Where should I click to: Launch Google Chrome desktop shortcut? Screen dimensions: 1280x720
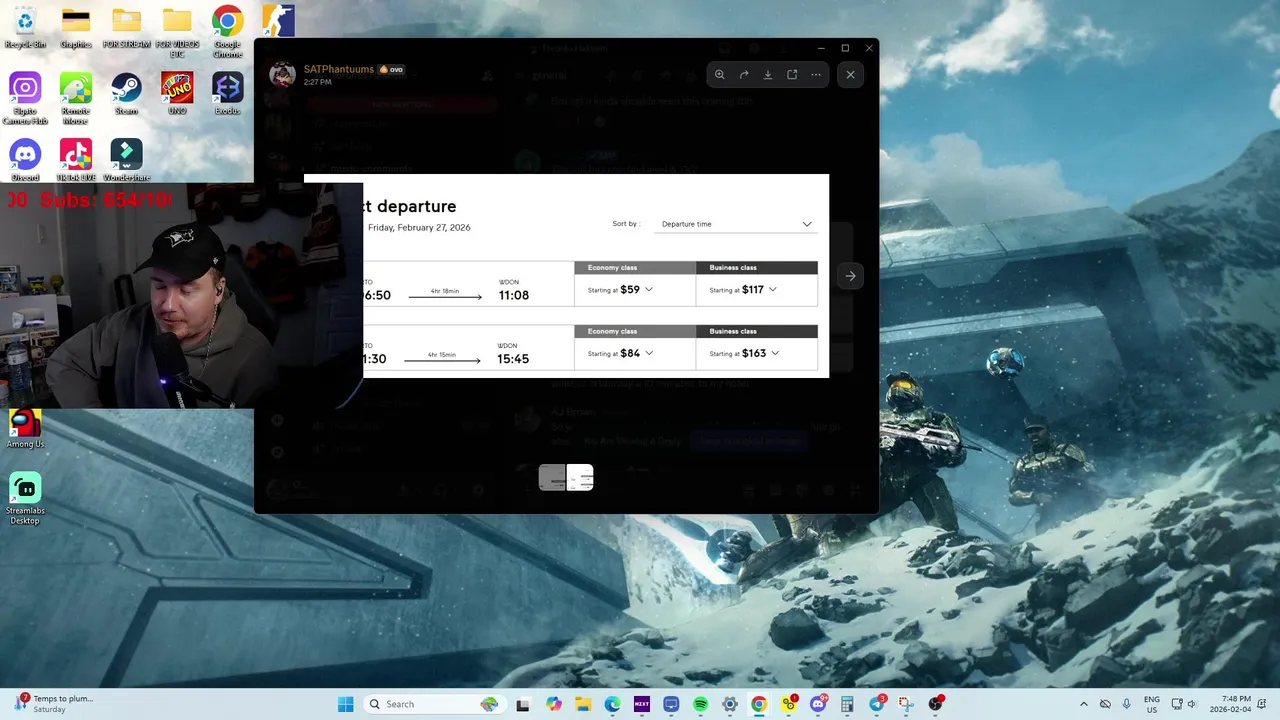227,32
